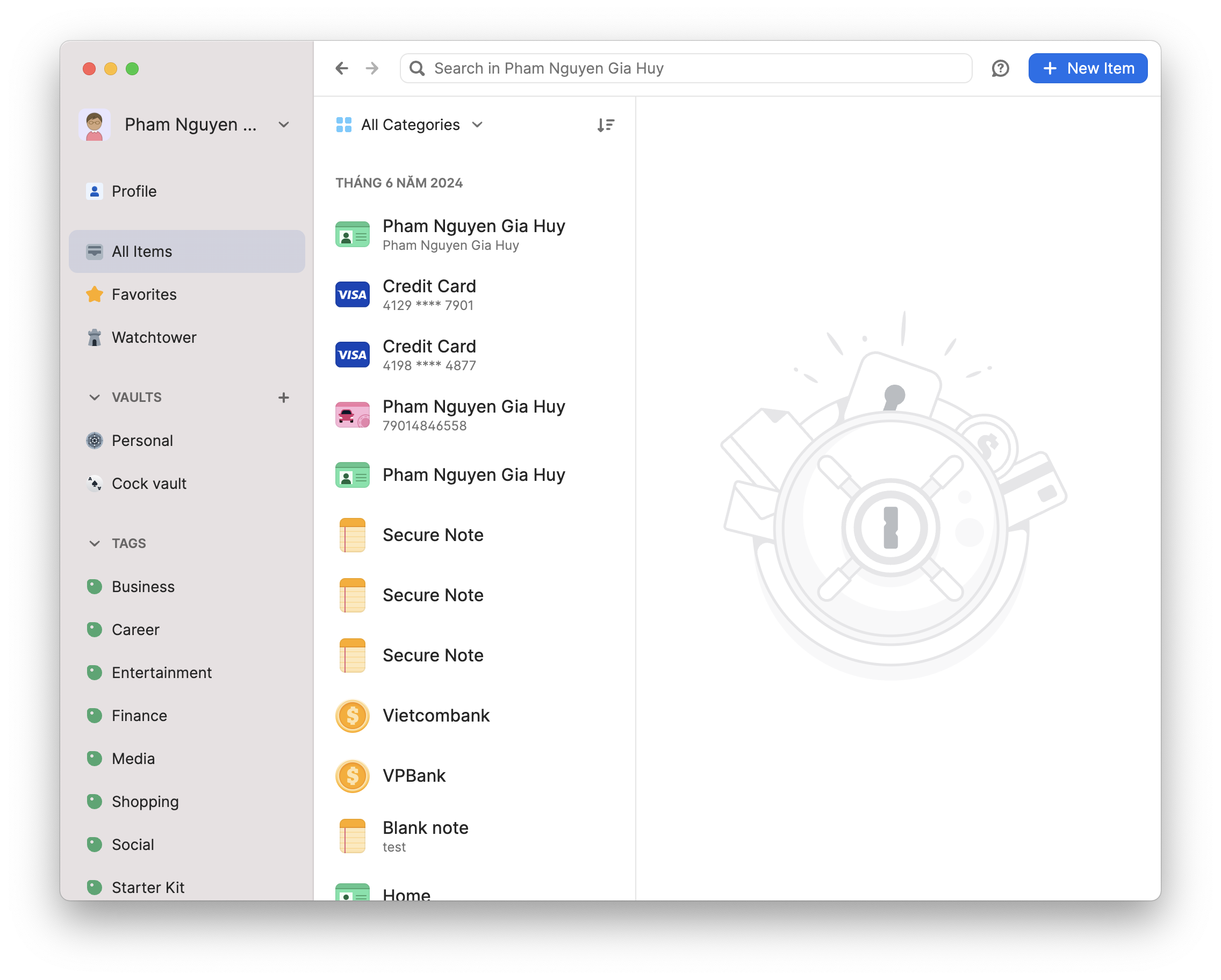
Task: Click the Vietcombank bank account icon
Action: (x=353, y=715)
